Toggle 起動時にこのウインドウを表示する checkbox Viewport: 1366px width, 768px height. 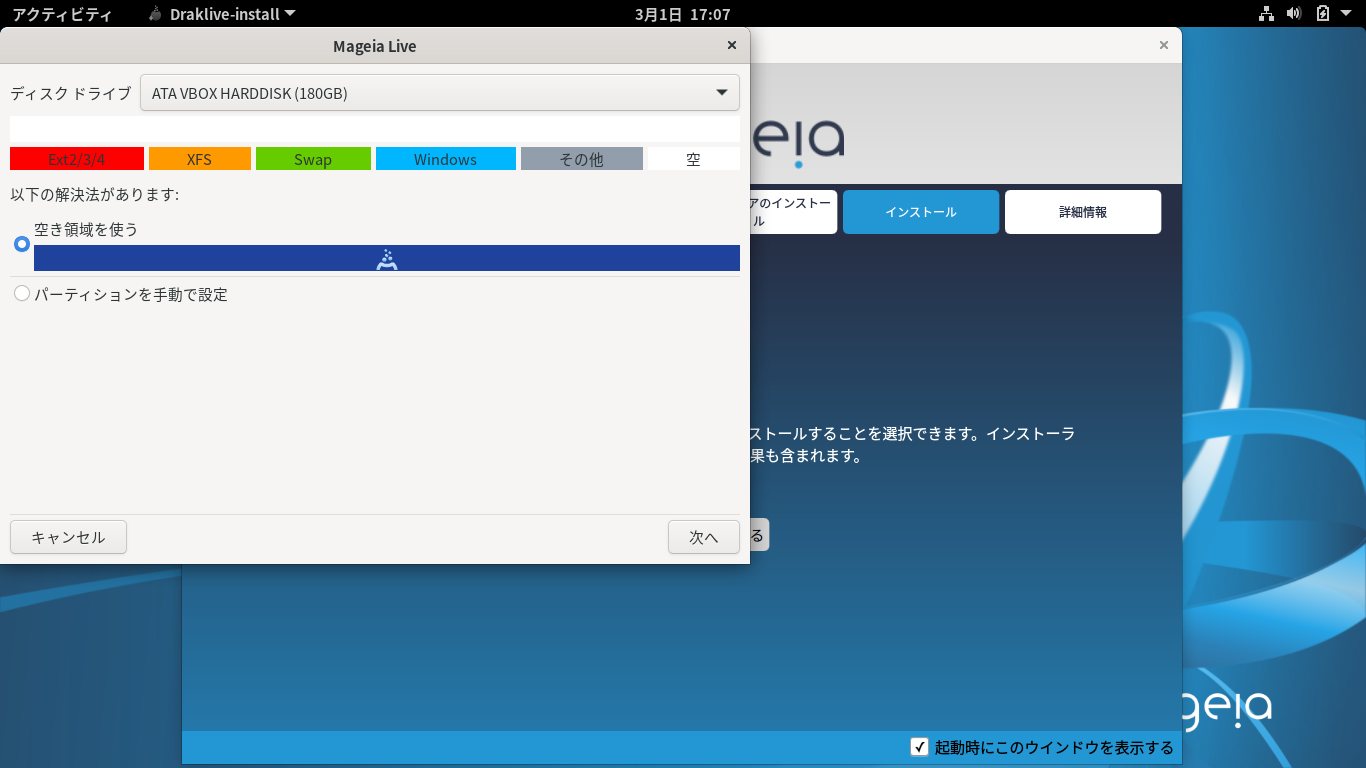(920, 747)
